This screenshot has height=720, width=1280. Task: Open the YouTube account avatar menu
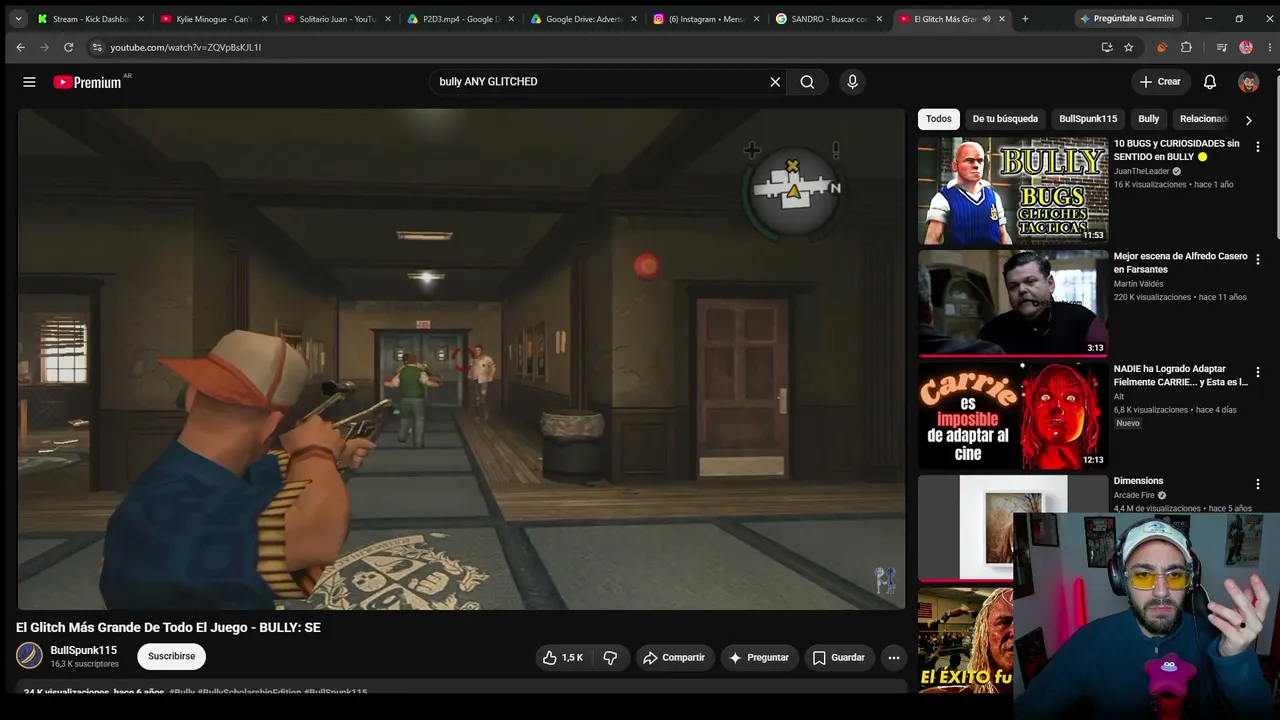pos(1248,82)
